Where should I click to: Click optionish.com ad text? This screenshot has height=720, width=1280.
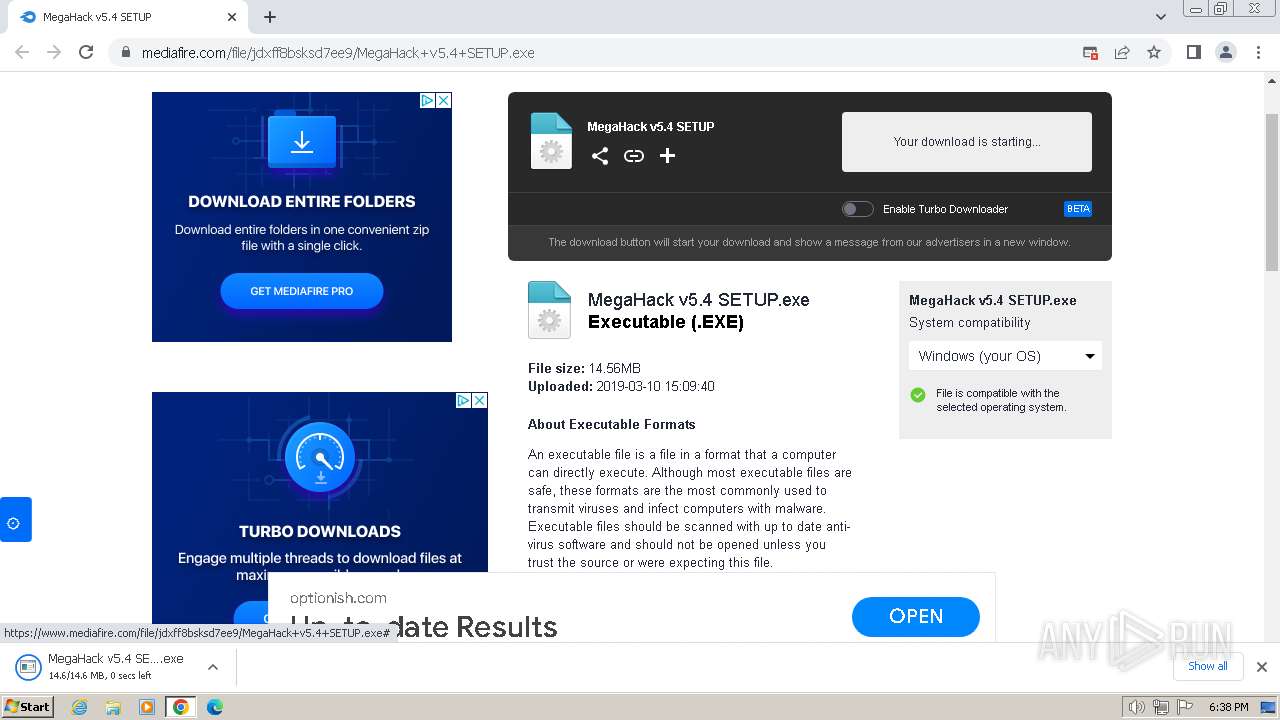click(x=338, y=598)
